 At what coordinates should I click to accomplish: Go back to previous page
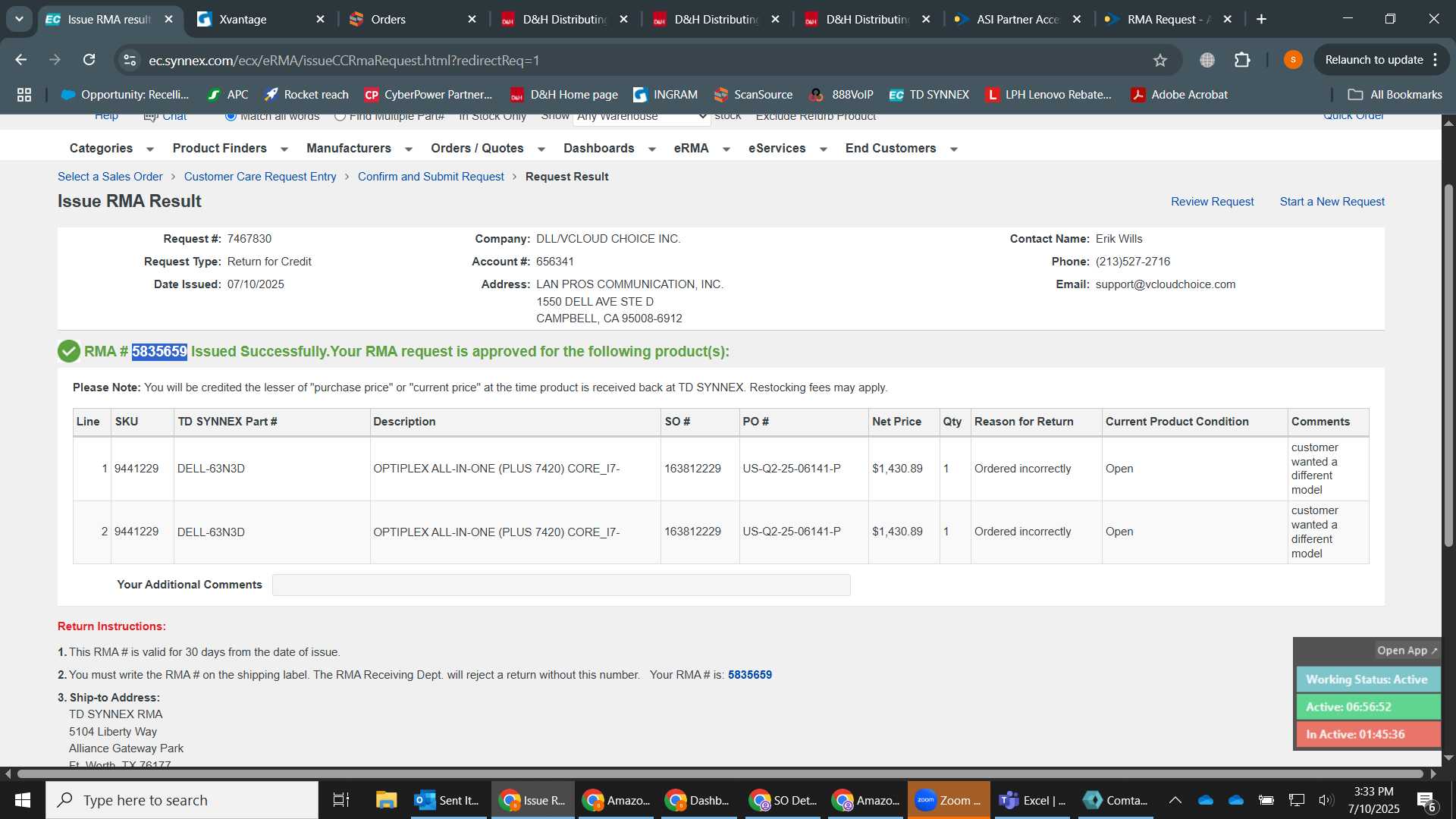point(21,60)
